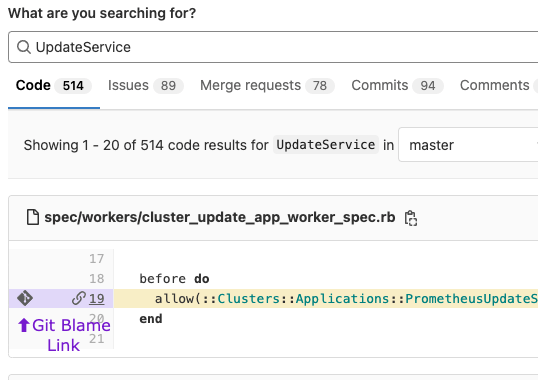
Task: Click the file document icon
Action: (33, 217)
